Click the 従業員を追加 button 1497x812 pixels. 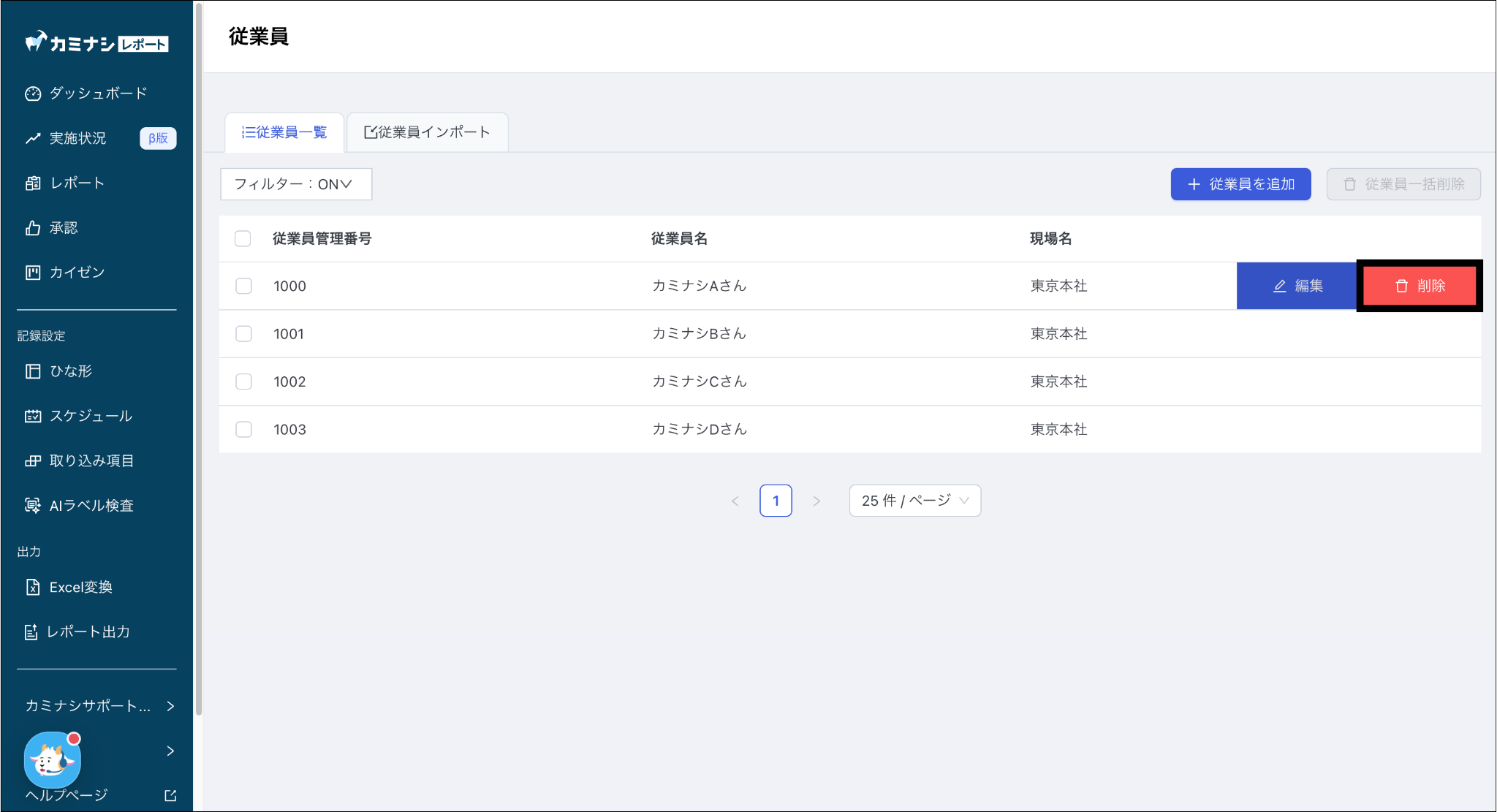tap(1240, 184)
